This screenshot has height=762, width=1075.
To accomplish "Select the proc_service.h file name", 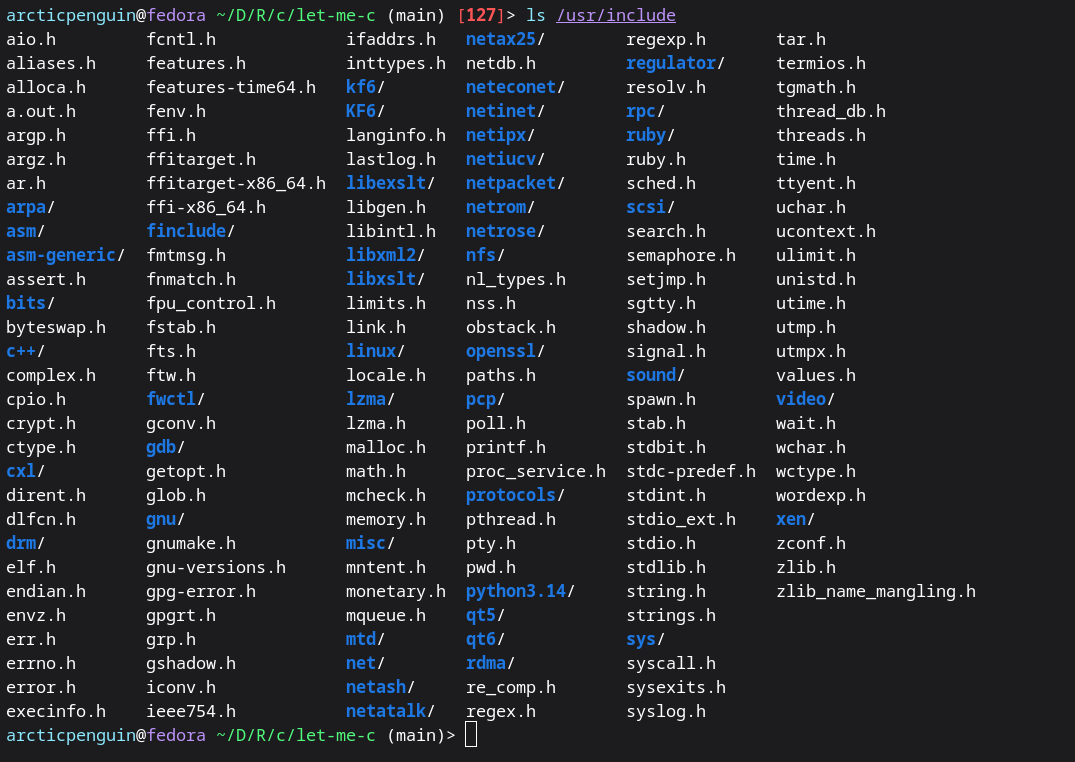I will click(535, 471).
